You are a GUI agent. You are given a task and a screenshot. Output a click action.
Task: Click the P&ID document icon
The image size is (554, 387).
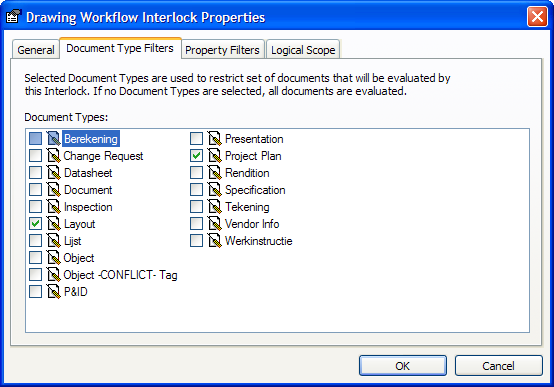53,292
